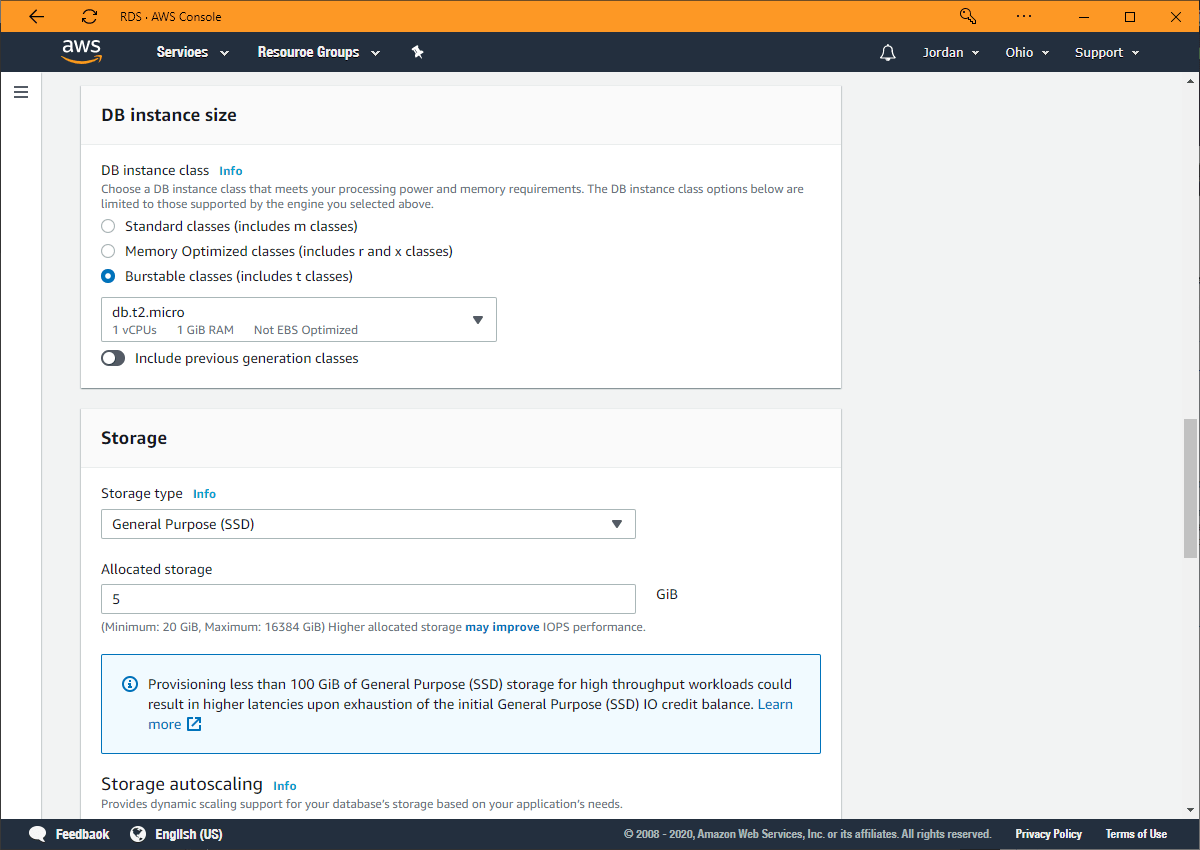
Task: Open the Ohio region selector
Action: click(x=1026, y=52)
